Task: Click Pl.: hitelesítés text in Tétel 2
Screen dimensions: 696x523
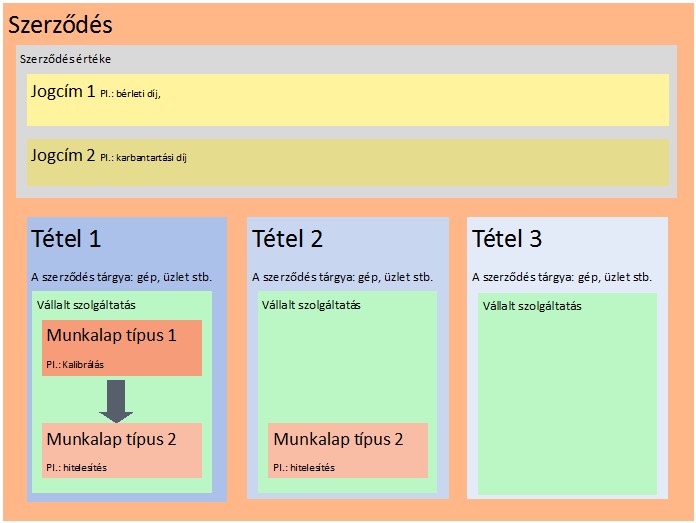Action: click(304, 467)
